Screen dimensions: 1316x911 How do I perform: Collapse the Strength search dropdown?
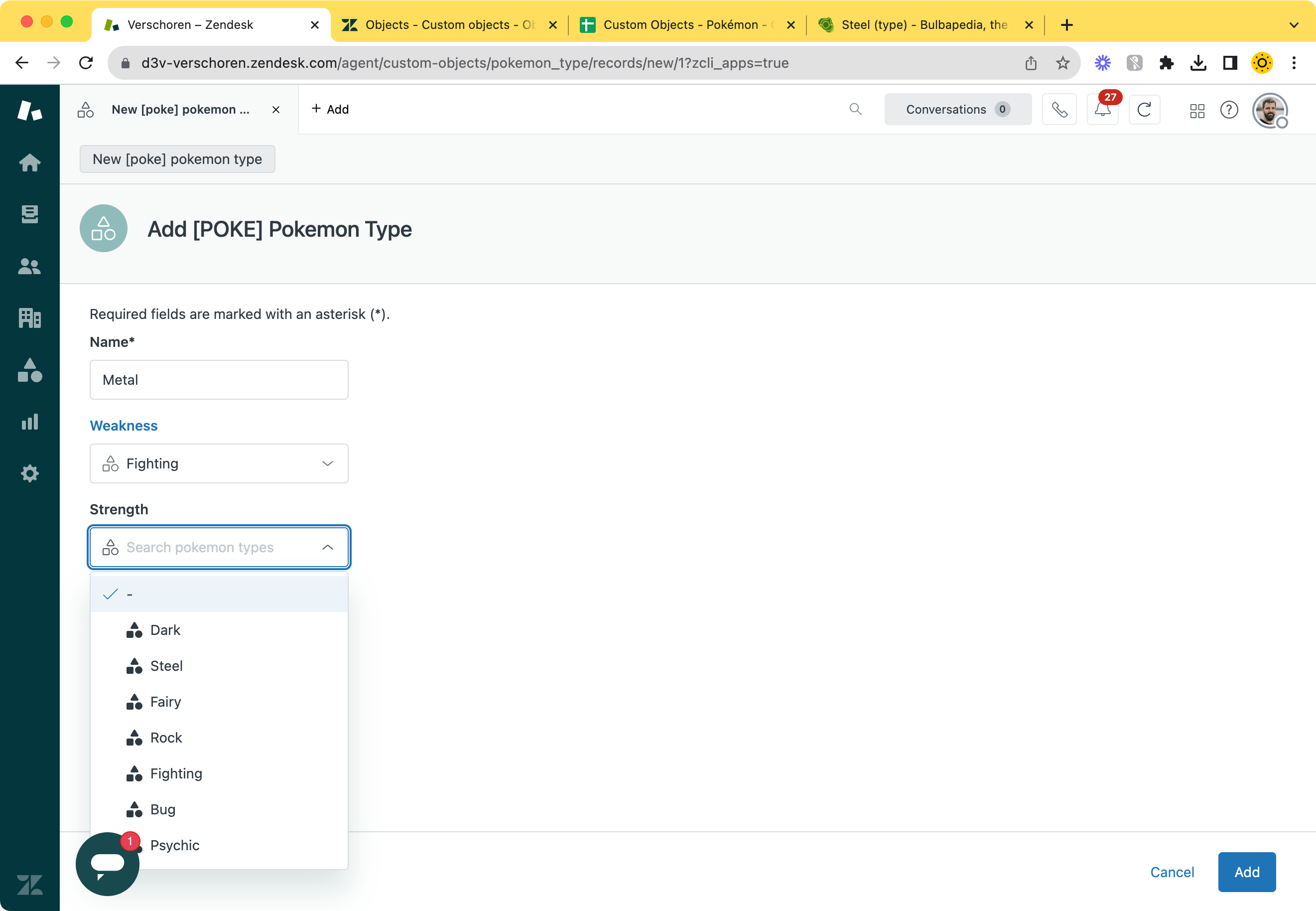click(327, 547)
